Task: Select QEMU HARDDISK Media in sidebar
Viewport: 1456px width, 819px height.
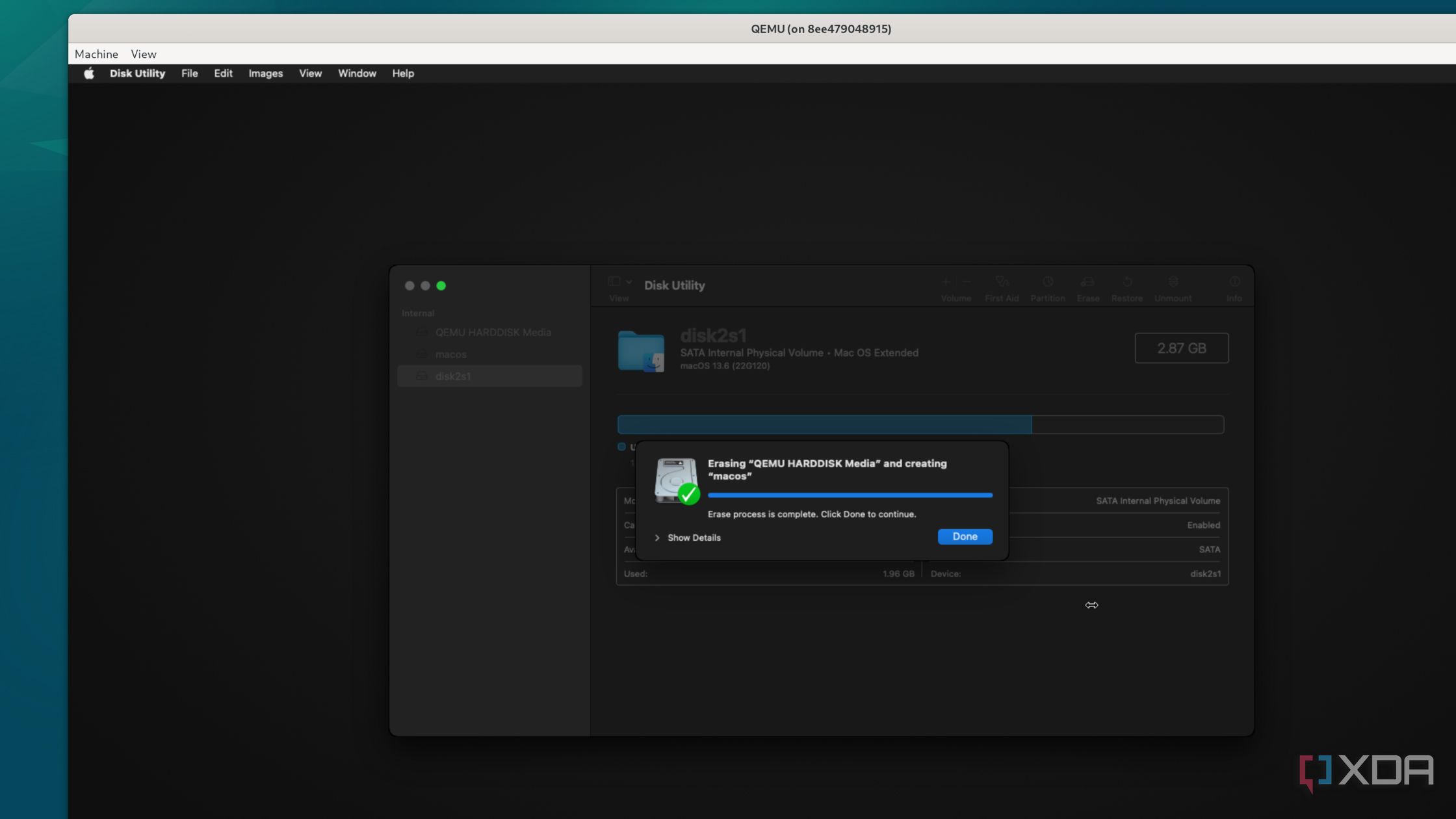Action: (x=493, y=332)
